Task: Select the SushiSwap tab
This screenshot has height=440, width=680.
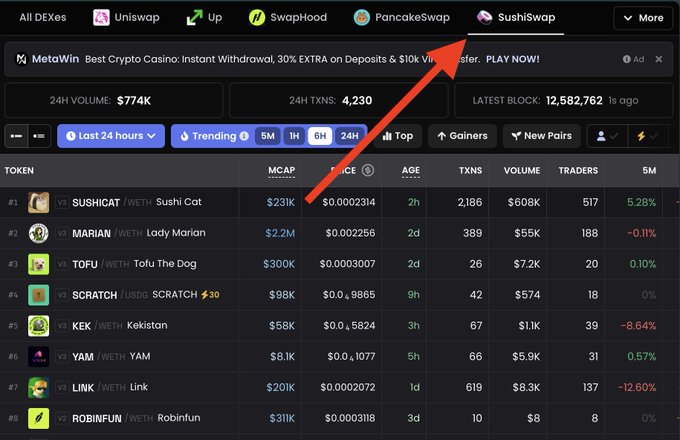Action: [516, 18]
